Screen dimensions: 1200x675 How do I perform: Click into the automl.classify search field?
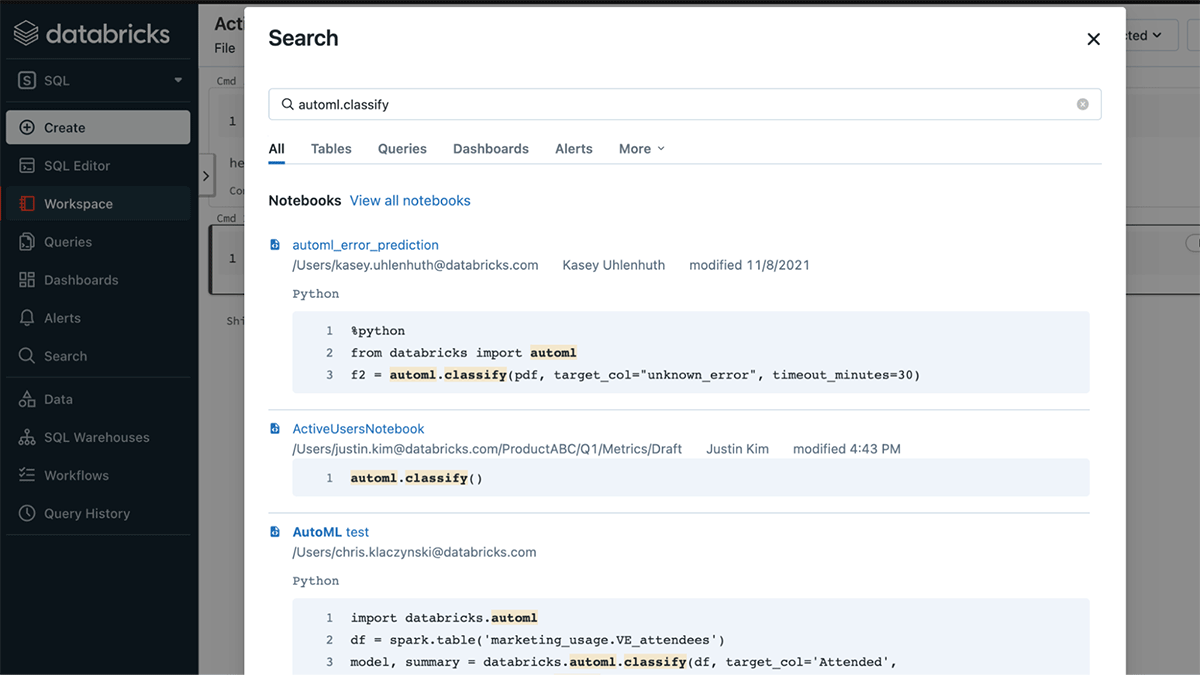pyautogui.click(x=680, y=104)
